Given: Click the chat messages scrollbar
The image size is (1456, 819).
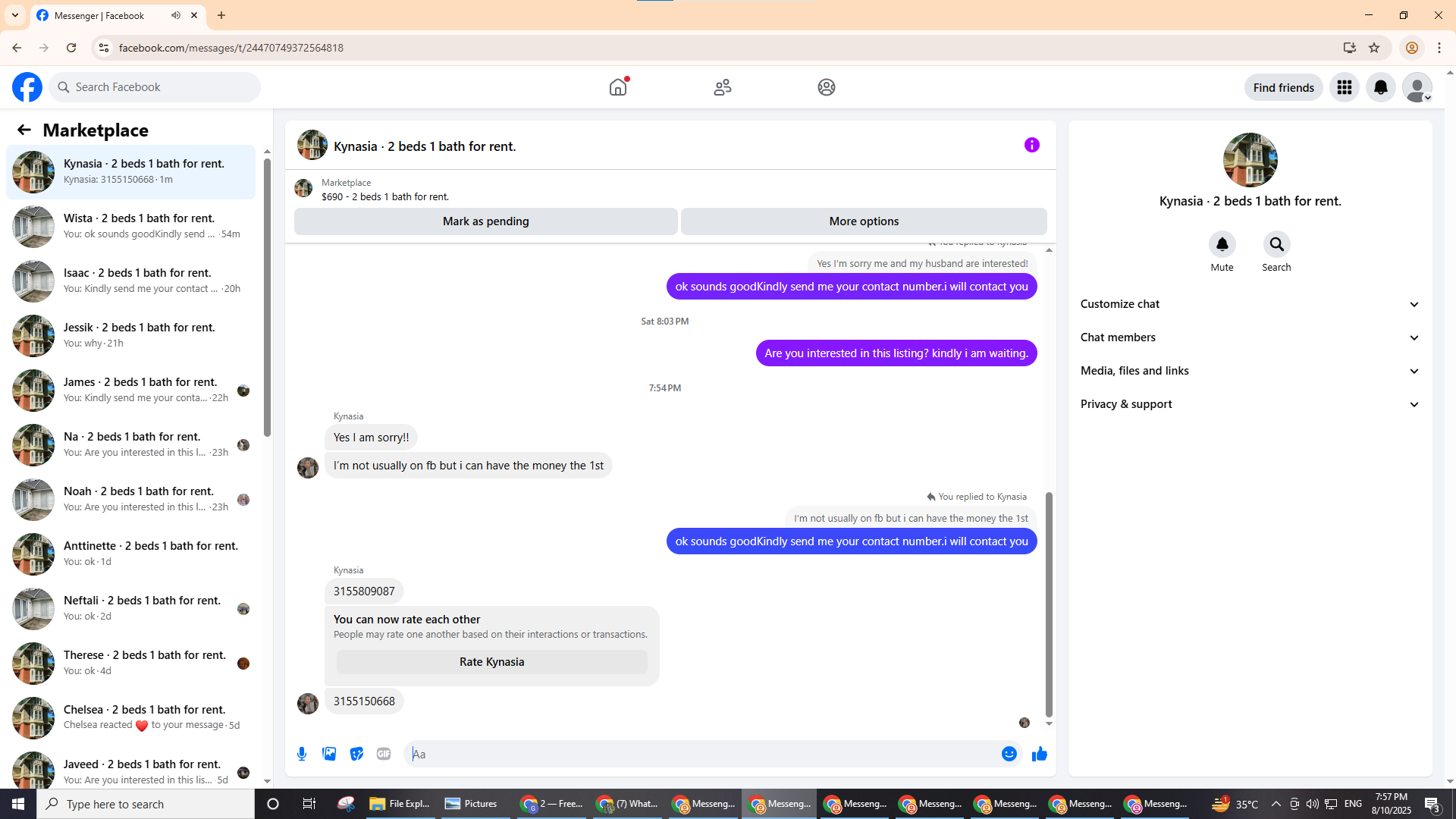Looking at the screenshot, I should tap(1049, 603).
